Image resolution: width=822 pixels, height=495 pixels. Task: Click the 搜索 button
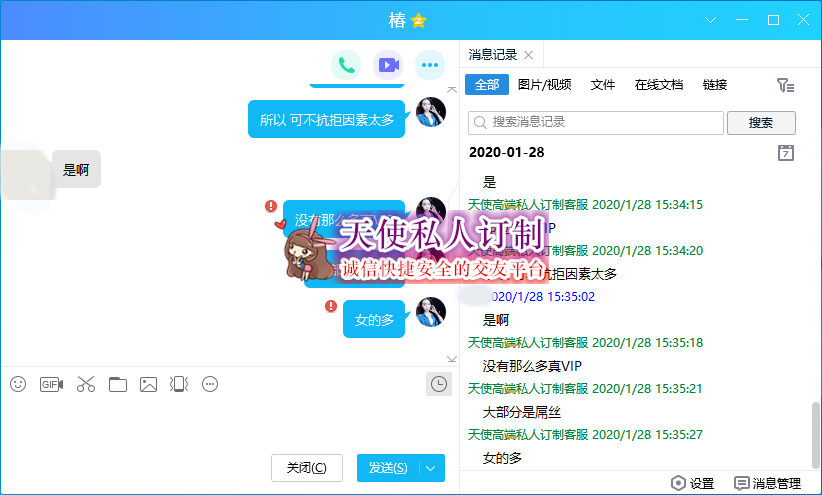pos(761,123)
